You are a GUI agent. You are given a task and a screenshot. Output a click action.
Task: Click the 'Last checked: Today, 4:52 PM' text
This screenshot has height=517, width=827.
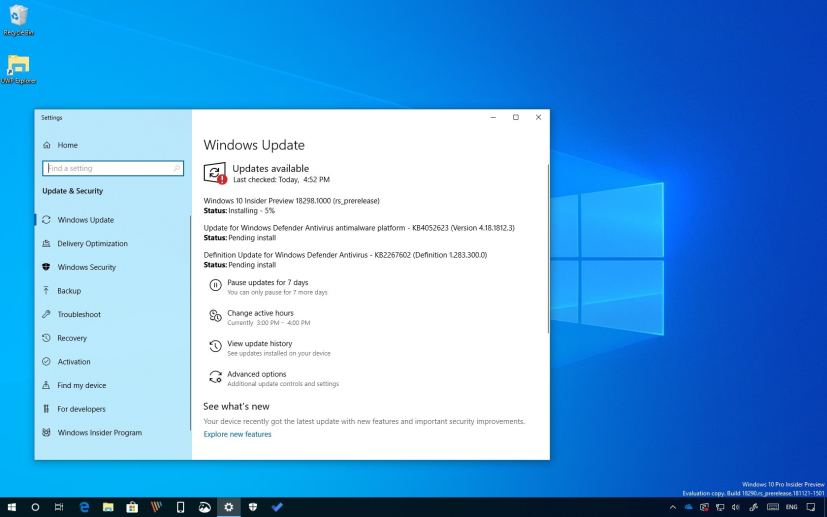click(x=281, y=180)
